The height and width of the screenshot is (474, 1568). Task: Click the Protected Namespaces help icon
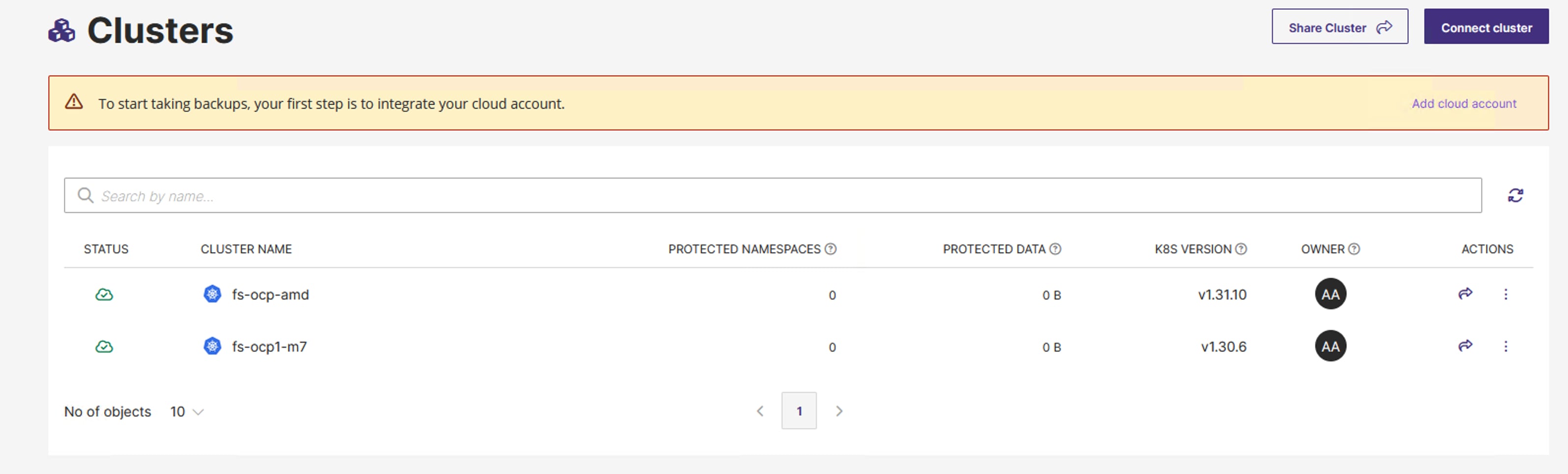830,249
